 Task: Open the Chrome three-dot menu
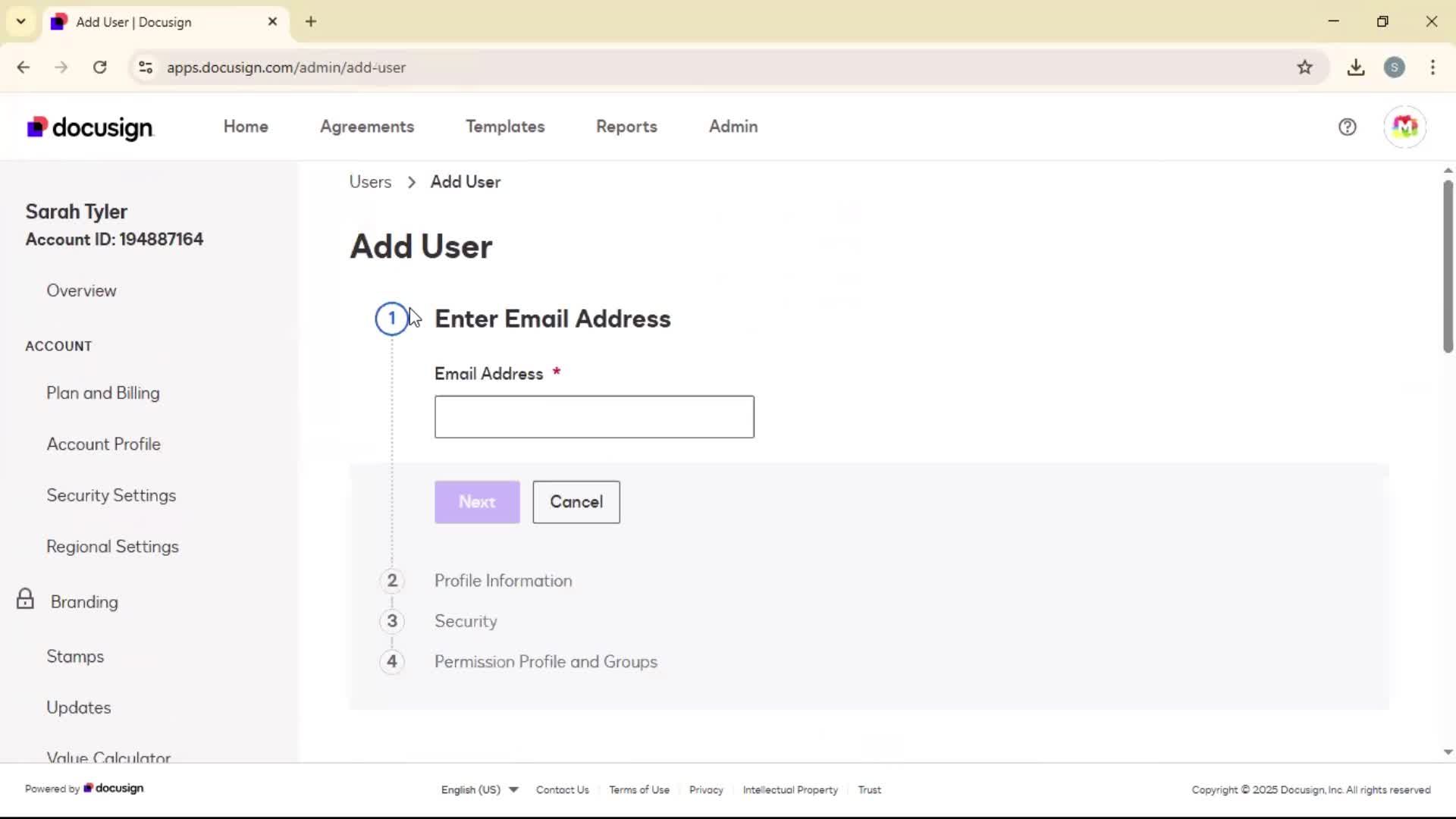coord(1432,67)
